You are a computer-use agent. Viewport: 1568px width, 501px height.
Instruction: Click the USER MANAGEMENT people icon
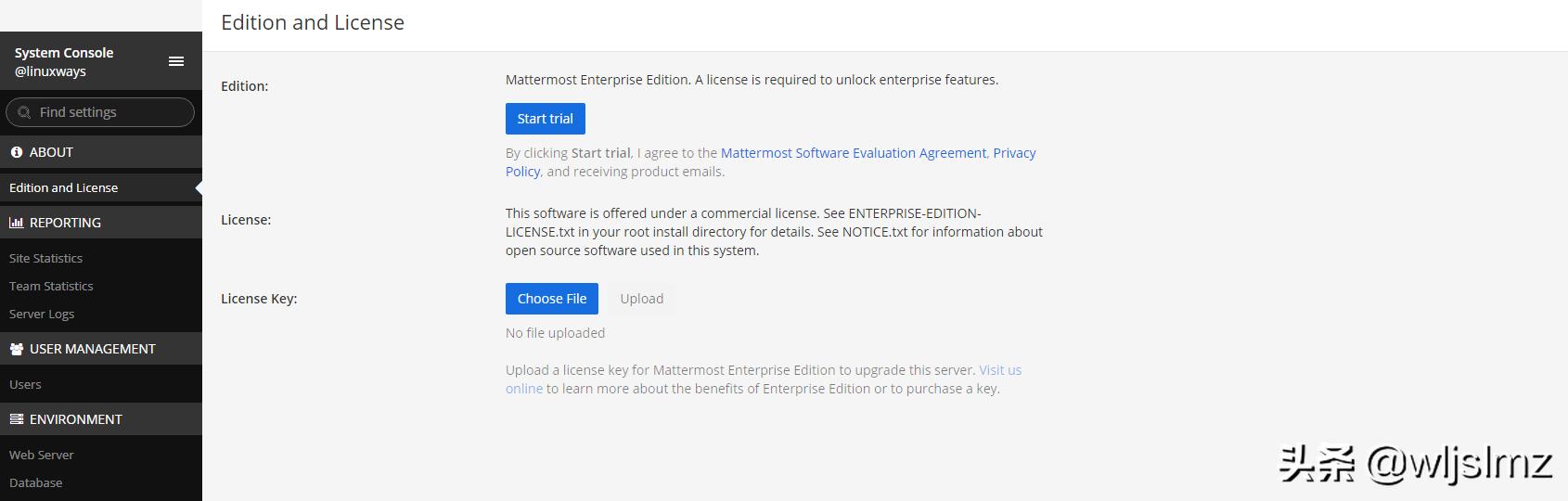point(17,349)
